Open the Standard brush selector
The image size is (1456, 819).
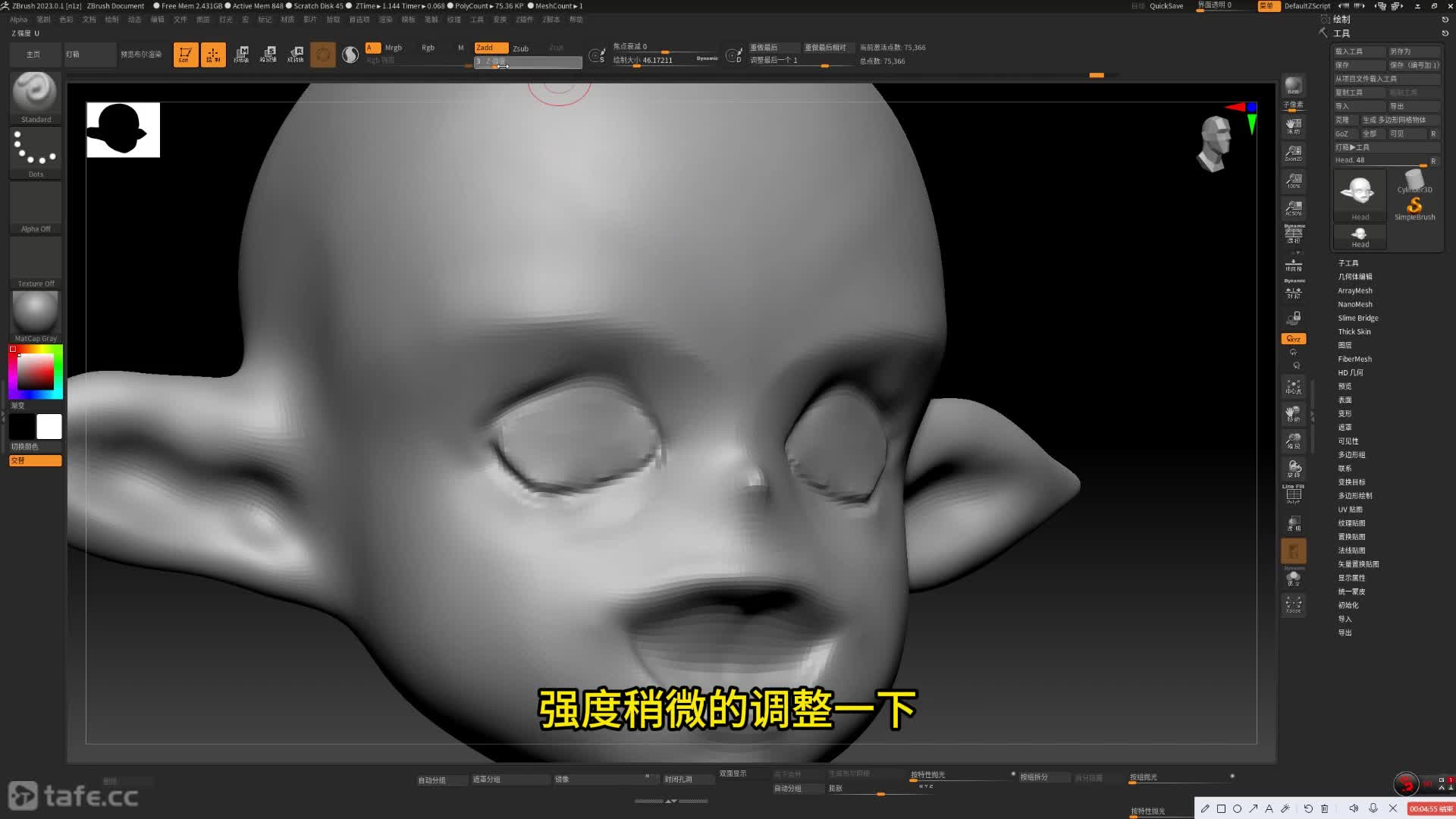36,98
